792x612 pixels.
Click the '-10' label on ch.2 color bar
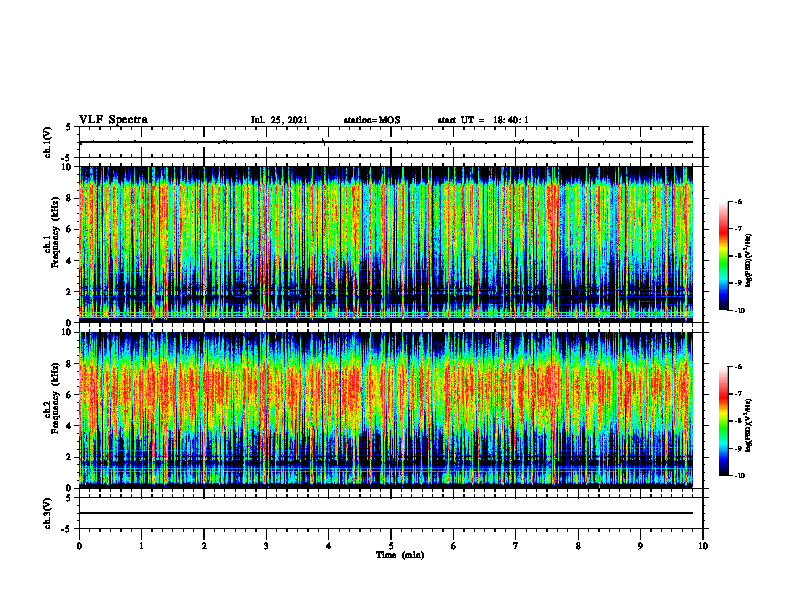click(x=740, y=476)
